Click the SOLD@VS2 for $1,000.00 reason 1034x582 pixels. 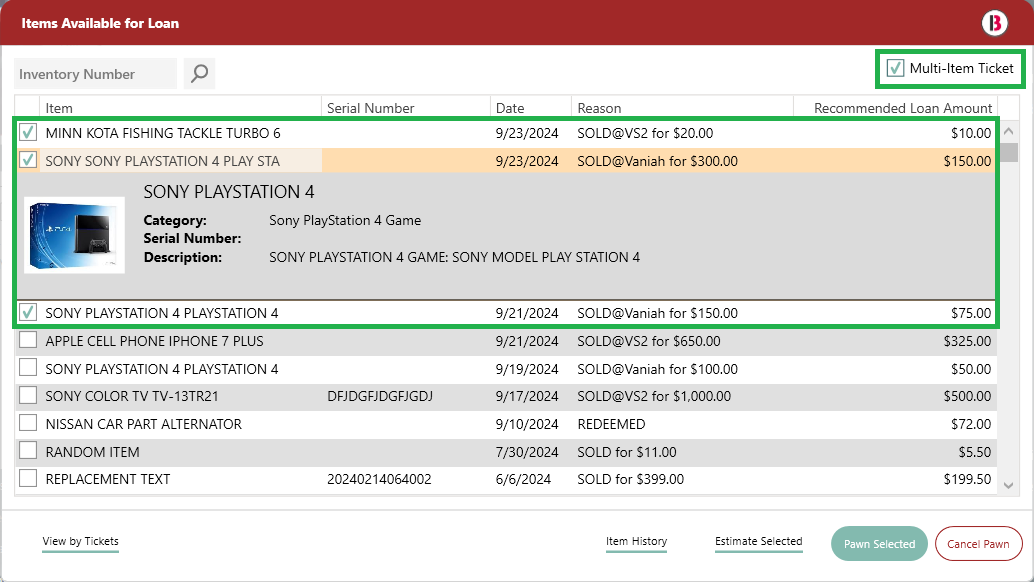click(x=654, y=396)
